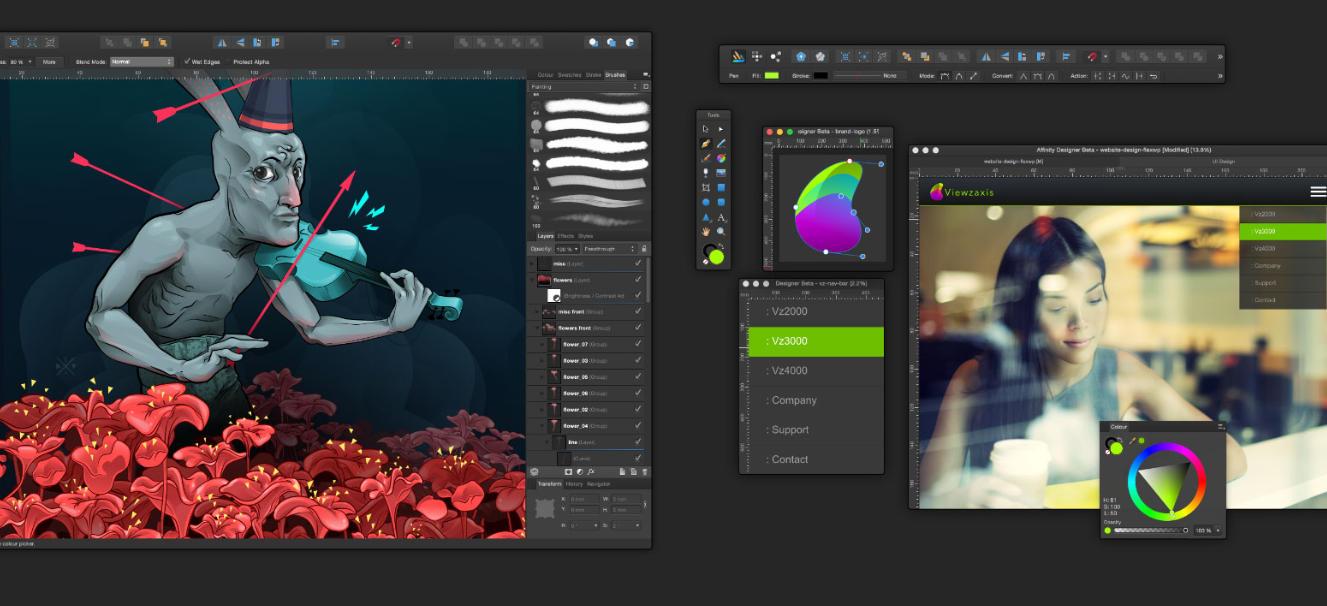Click Flip Horizontal icon in floating toolbar
The width and height of the screenshot is (1327, 606).
pos(985,56)
